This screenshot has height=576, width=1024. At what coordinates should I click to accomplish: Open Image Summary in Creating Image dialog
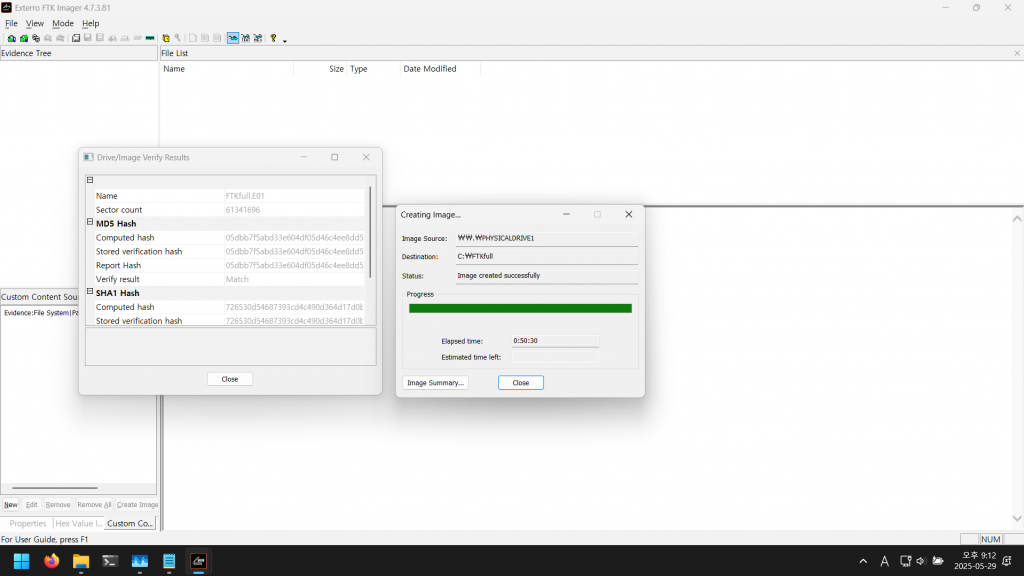pyautogui.click(x=435, y=383)
